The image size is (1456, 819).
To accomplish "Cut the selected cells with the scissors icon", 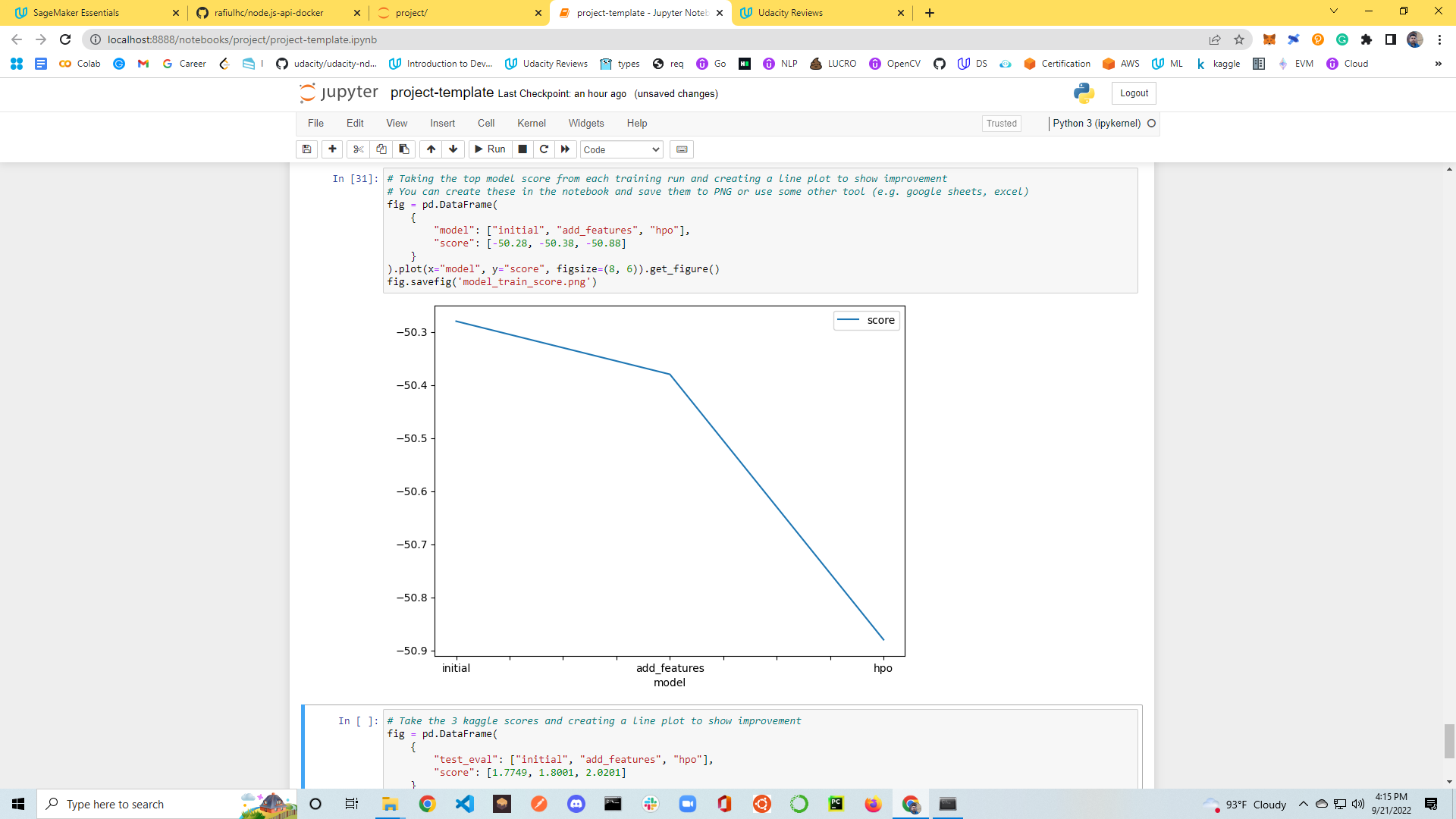I will click(x=359, y=149).
